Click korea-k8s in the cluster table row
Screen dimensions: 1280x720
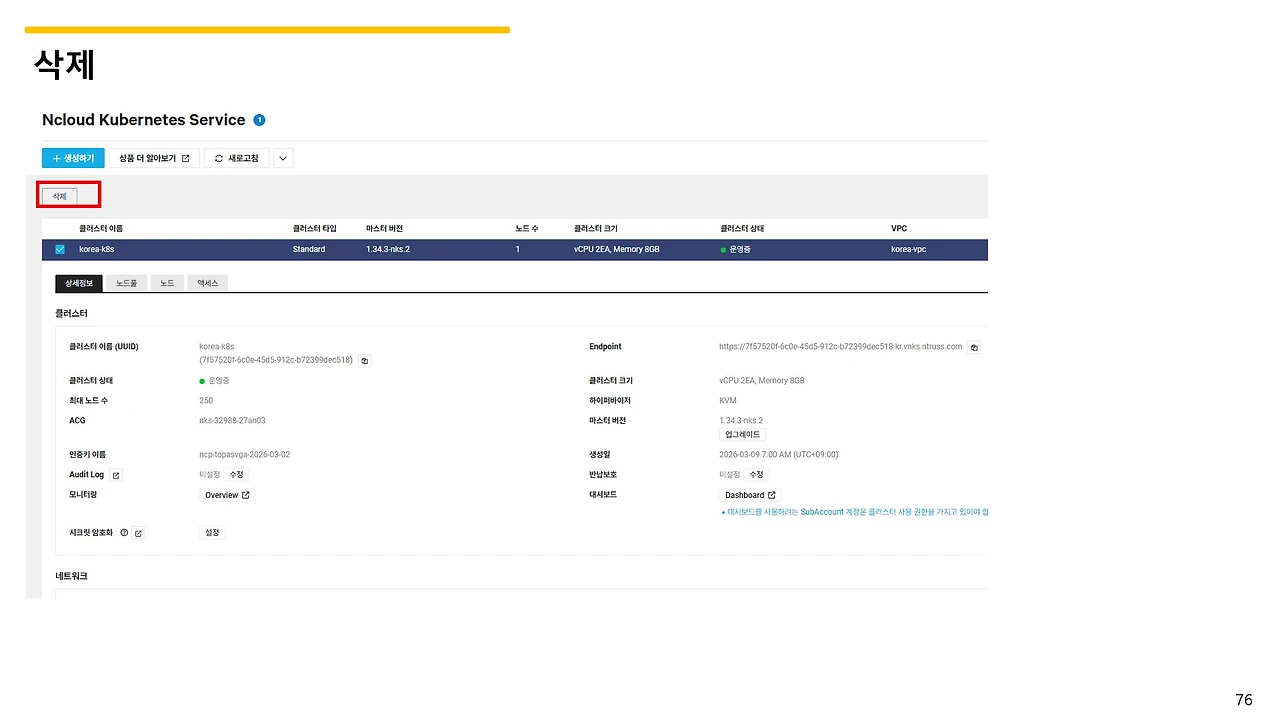pyautogui.click(x=97, y=249)
